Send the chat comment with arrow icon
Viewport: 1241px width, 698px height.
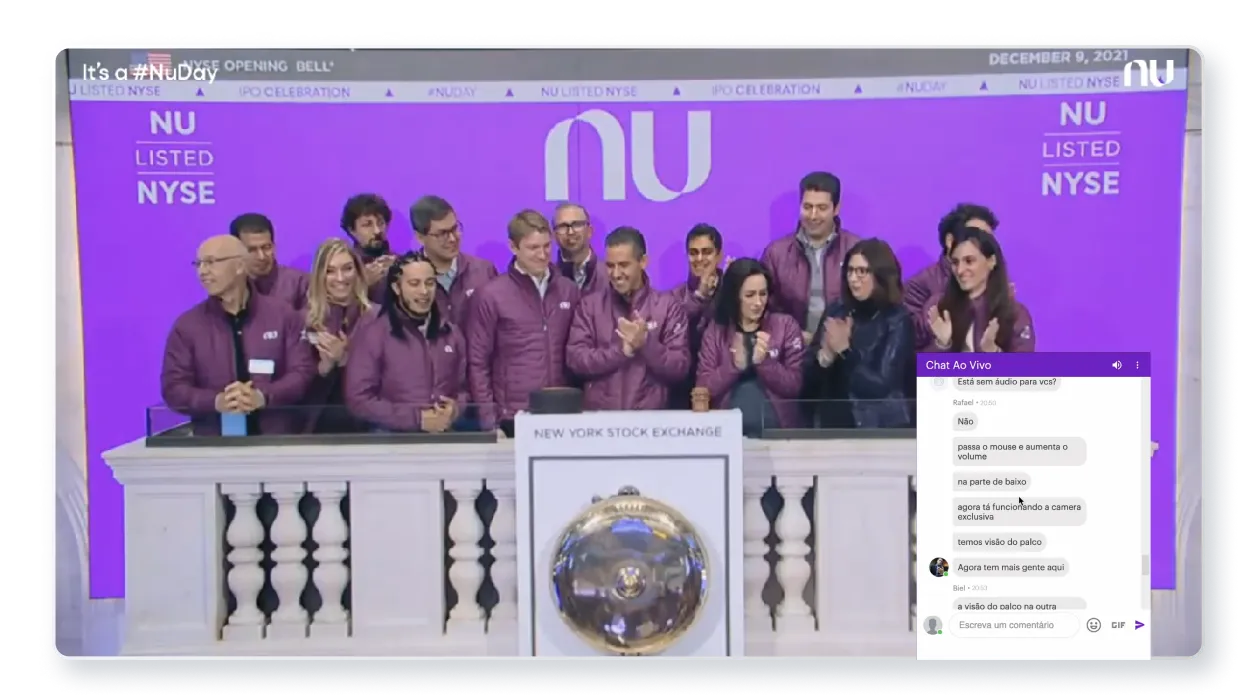(x=1140, y=625)
